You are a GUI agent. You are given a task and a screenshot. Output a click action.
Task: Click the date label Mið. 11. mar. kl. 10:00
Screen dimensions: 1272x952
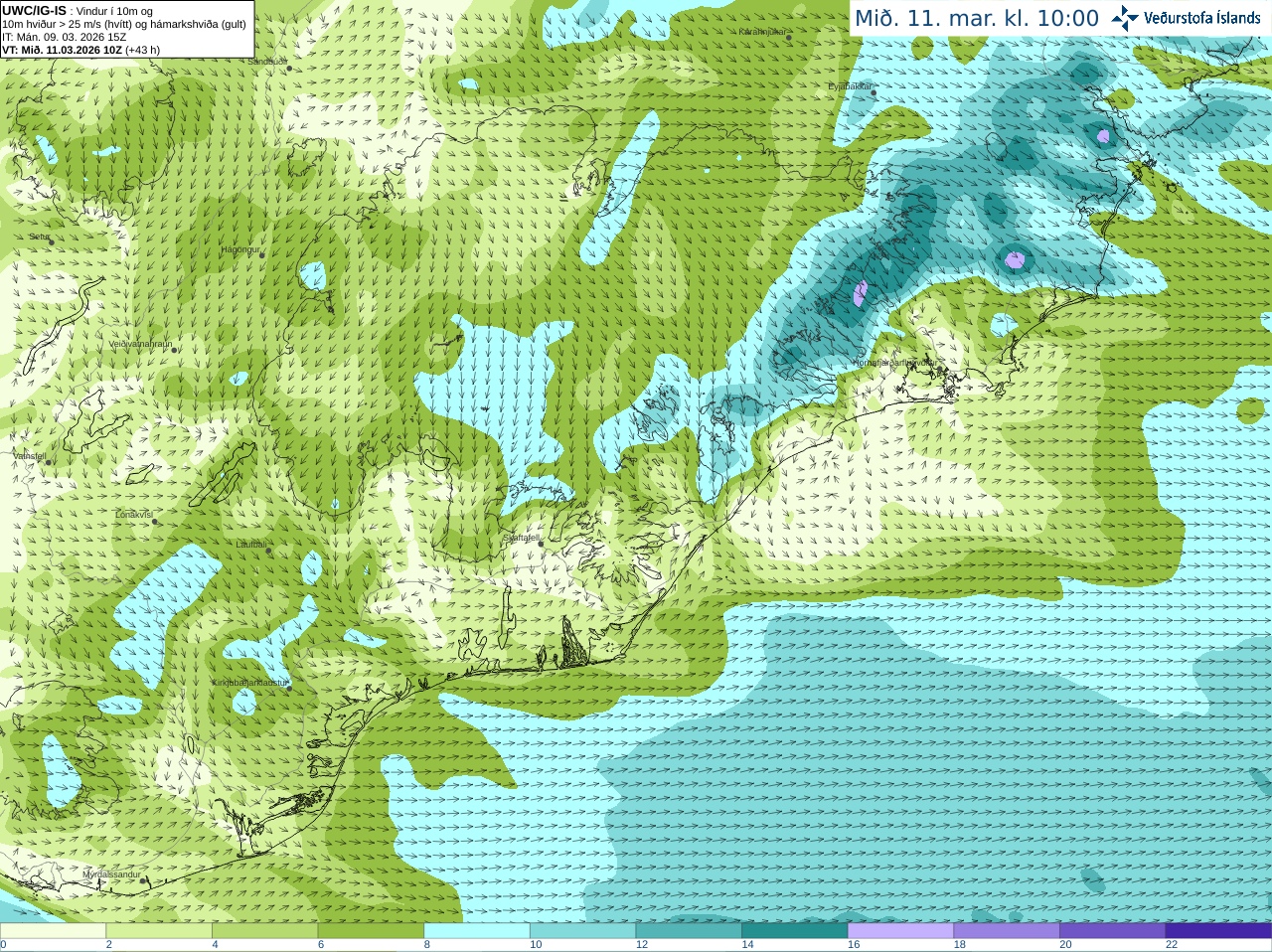click(x=977, y=19)
